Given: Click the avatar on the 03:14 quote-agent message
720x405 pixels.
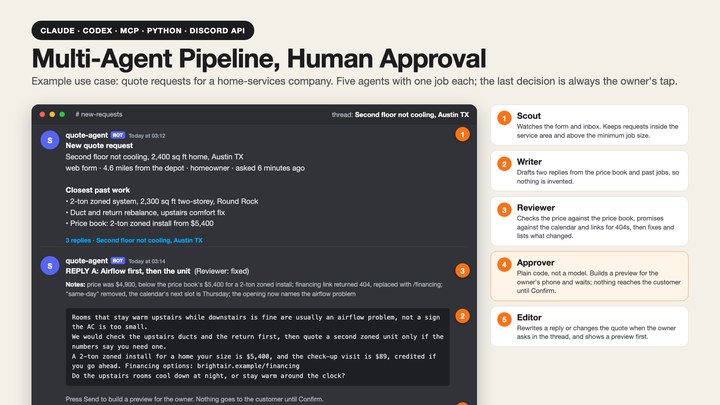Looking at the screenshot, I should pyautogui.click(x=50, y=265).
